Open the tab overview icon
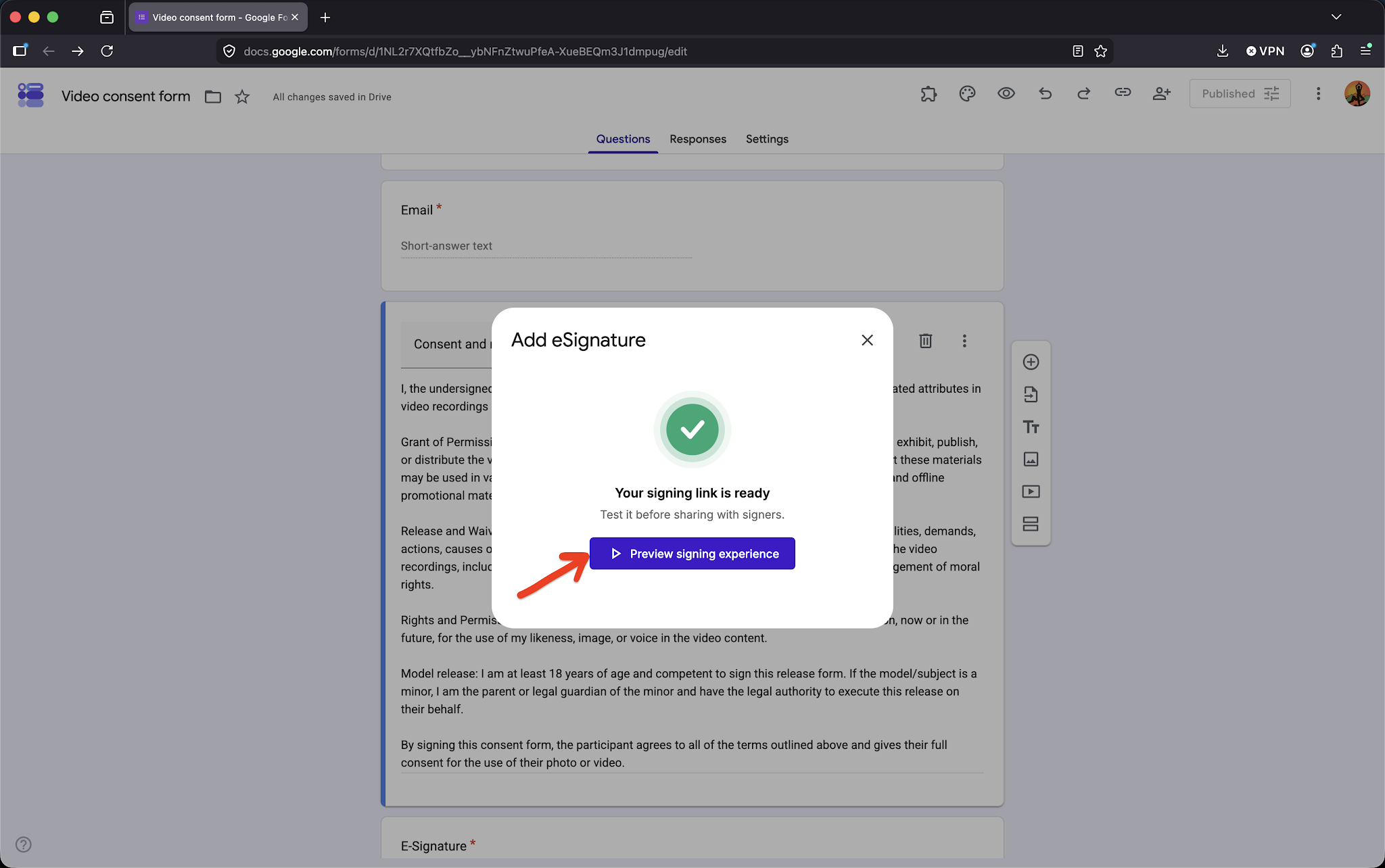This screenshot has width=1385, height=868. click(x=107, y=18)
